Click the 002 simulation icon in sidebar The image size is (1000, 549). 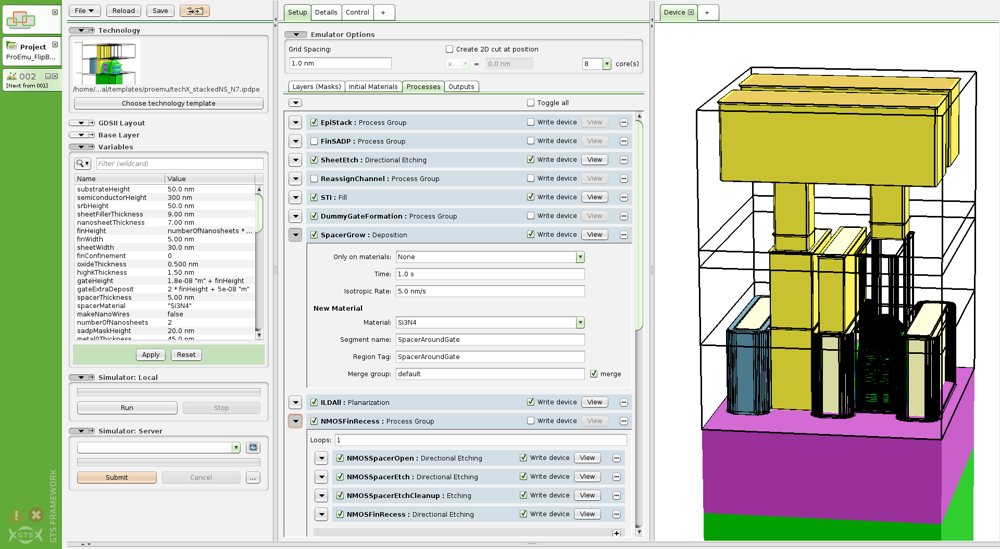pos(11,75)
